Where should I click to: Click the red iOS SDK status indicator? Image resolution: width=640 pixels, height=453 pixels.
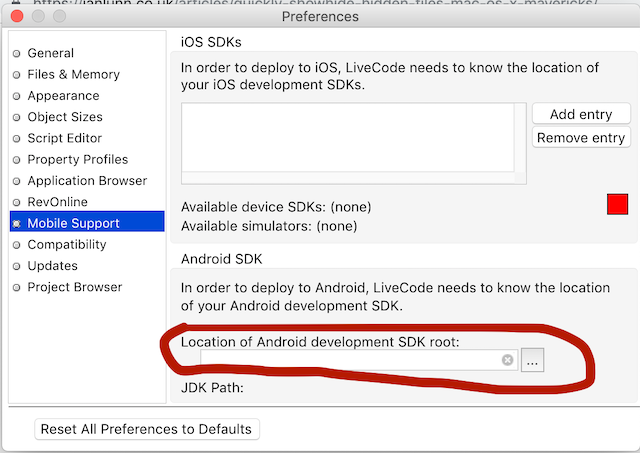tap(617, 204)
